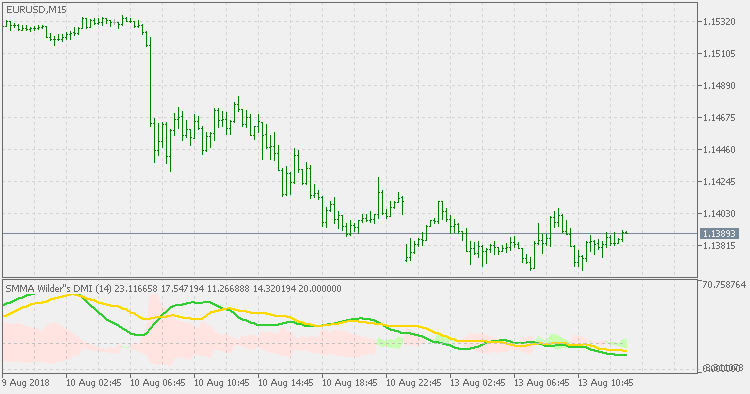Image resolution: width=750 pixels, height=394 pixels.
Task: Click the 1.15320 price axis label
Action: 719,22
